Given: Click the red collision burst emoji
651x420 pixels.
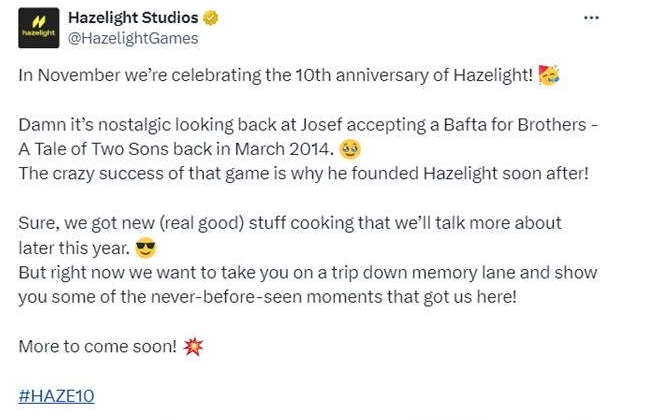Looking at the screenshot, I should tap(193, 347).
